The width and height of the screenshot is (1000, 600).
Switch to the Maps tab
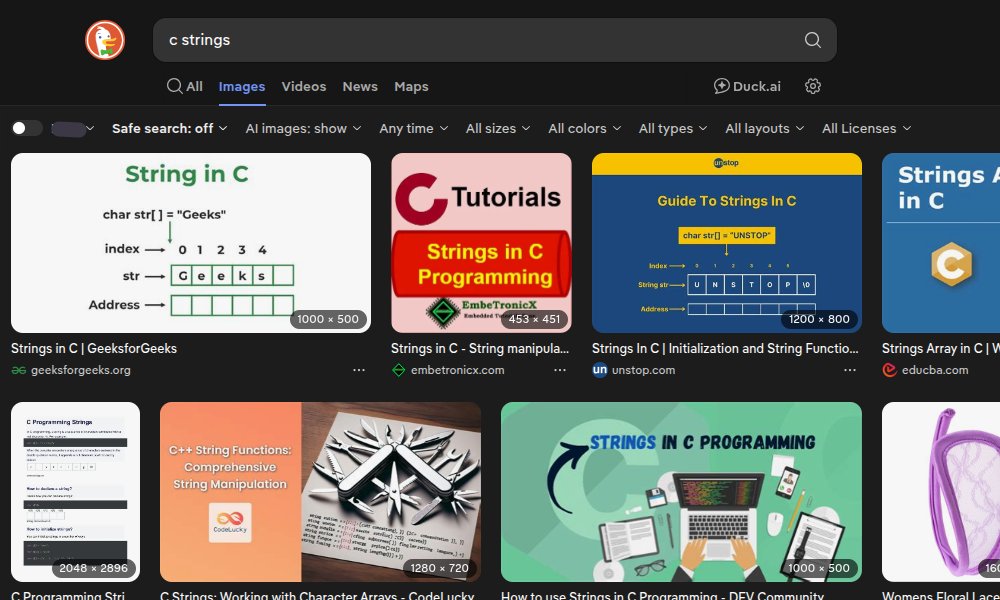pyautogui.click(x=411, y=86)
